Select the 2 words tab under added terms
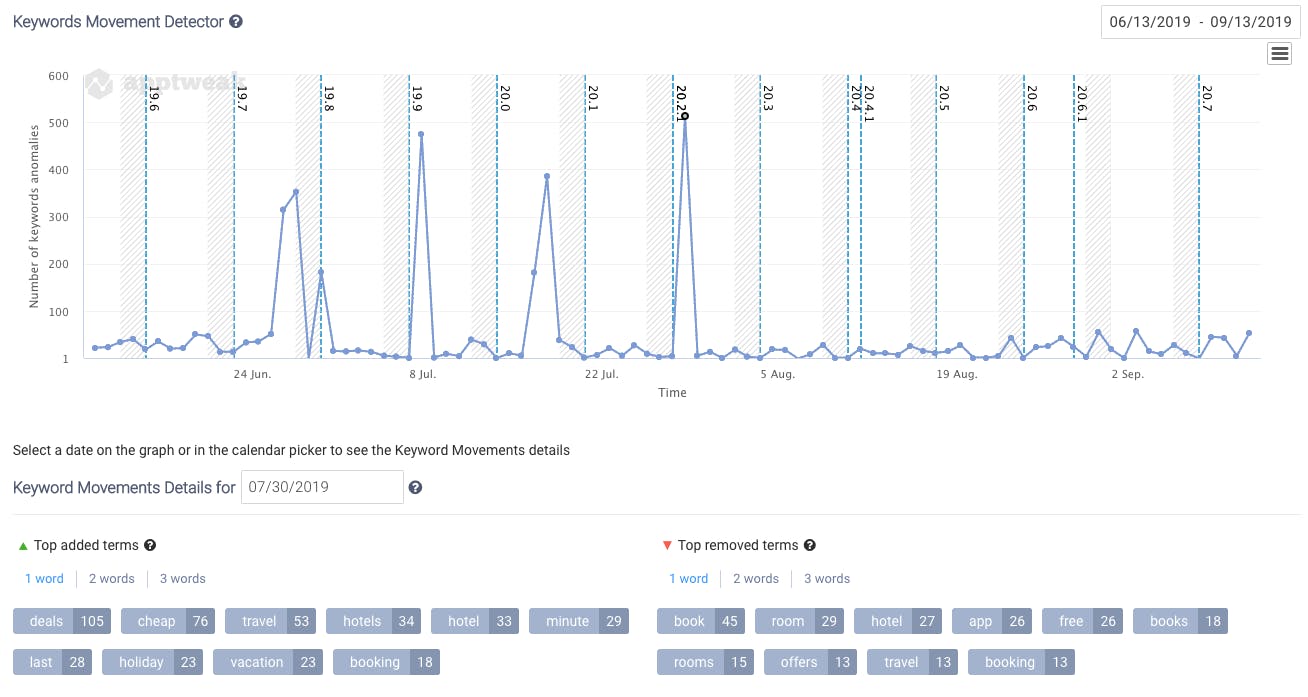Screen dimensions: 1308x697 tap(111, 578)
